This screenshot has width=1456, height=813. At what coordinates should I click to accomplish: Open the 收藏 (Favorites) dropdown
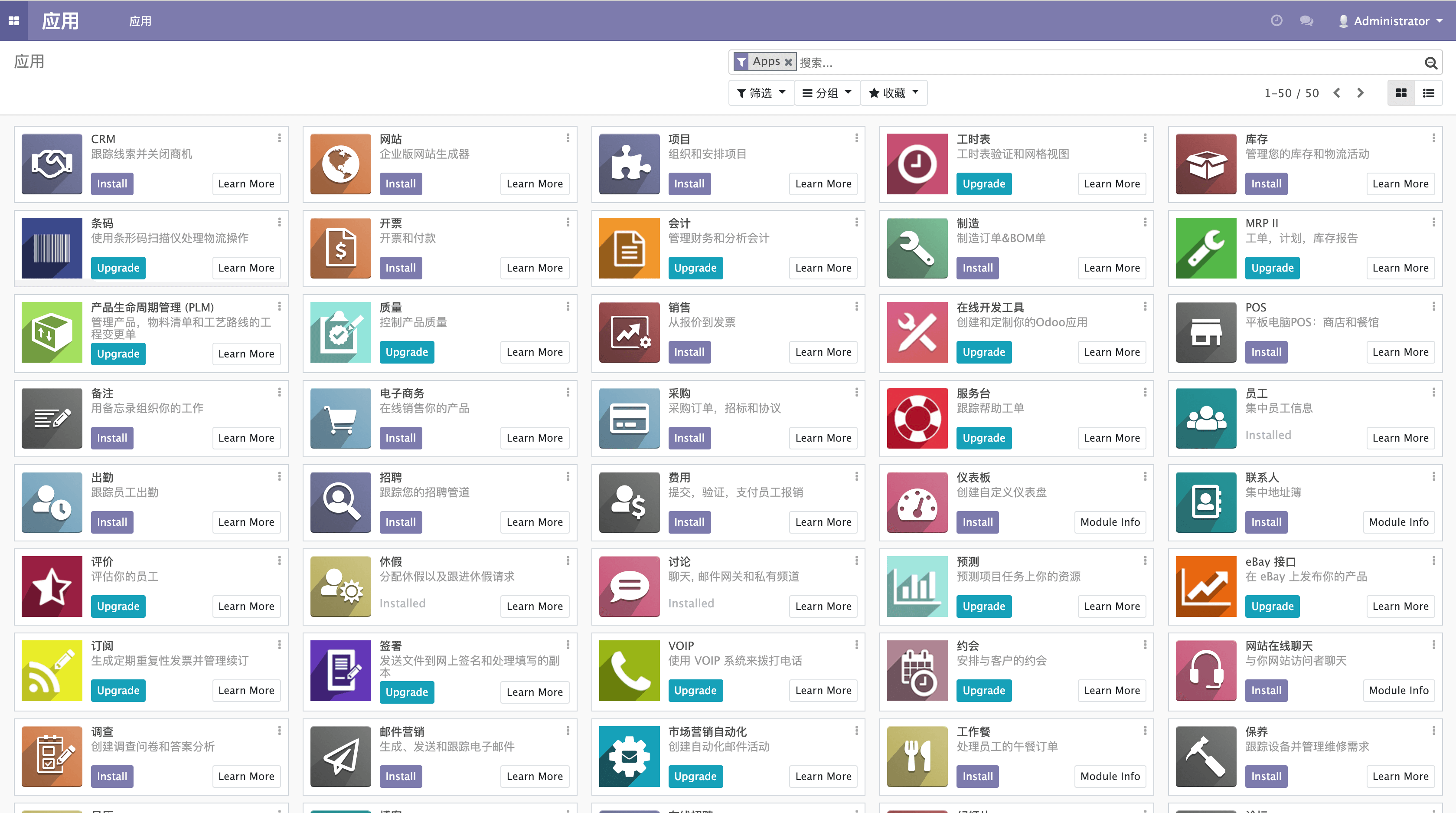(x=893, y=93)
